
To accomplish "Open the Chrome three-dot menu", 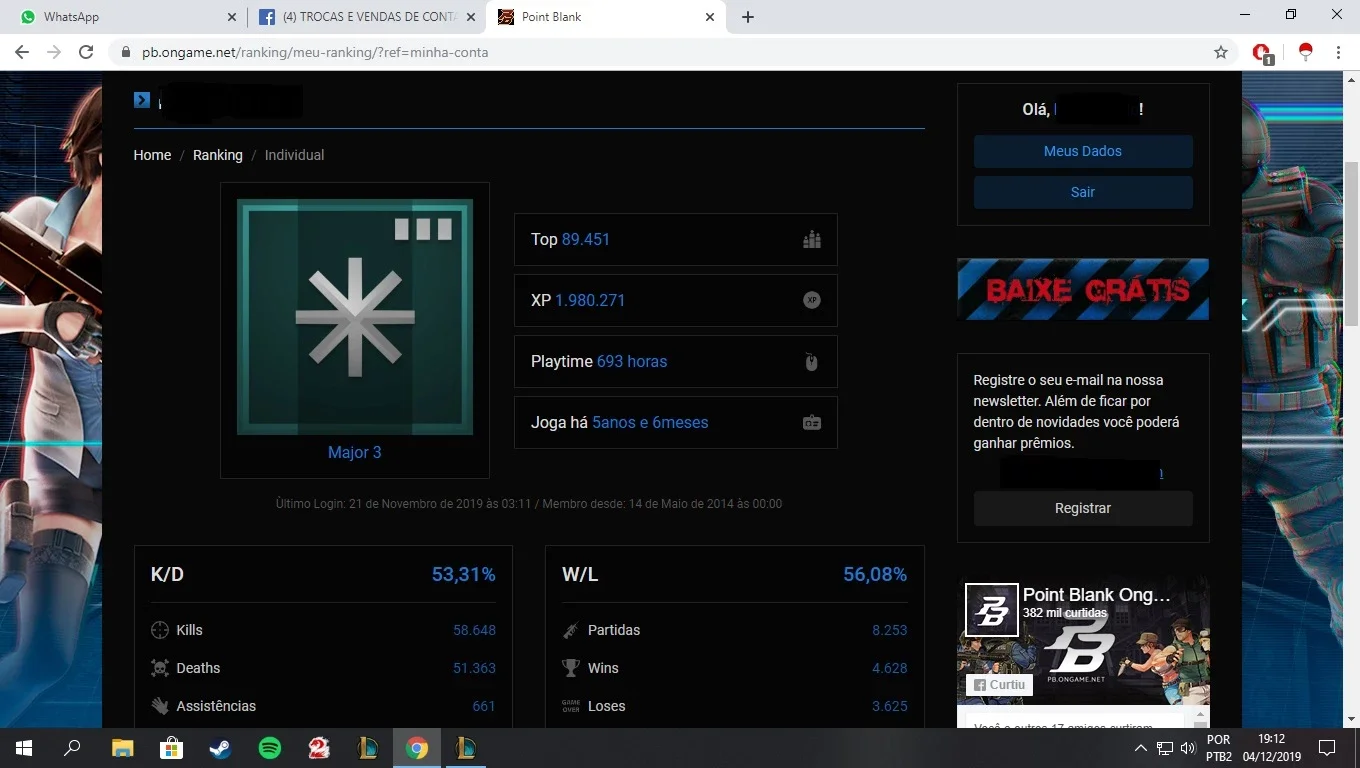I will coord(1338,52).
